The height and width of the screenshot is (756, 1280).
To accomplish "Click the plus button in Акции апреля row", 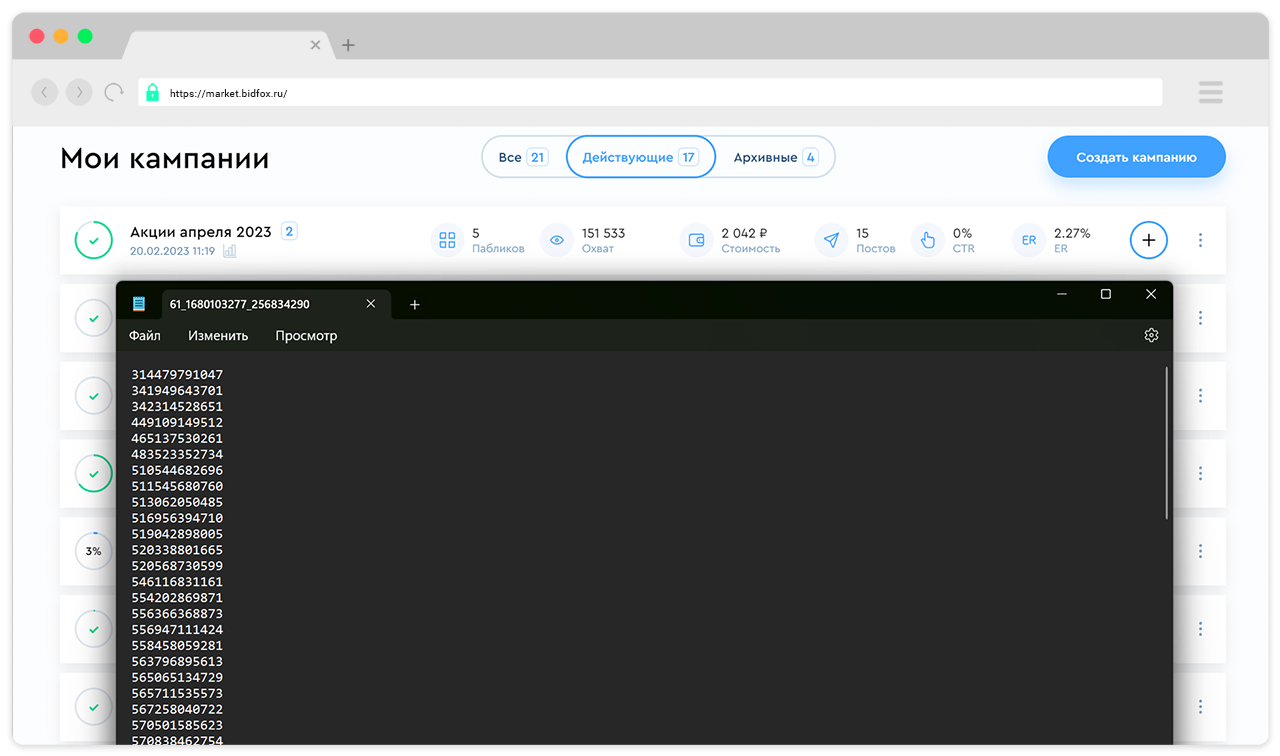I will [1149, 240].
